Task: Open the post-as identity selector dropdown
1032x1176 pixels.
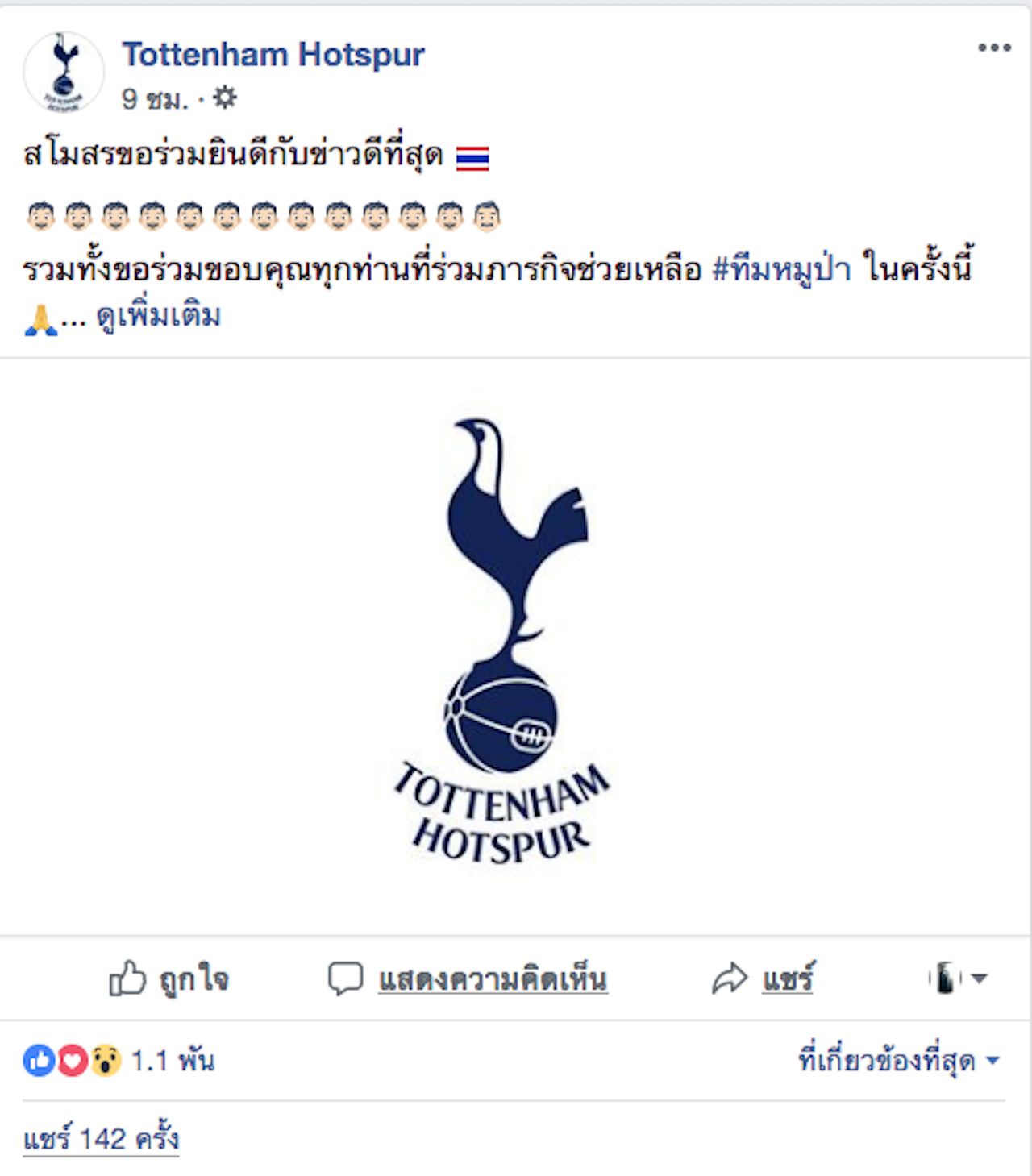Action: pos(958,979)
